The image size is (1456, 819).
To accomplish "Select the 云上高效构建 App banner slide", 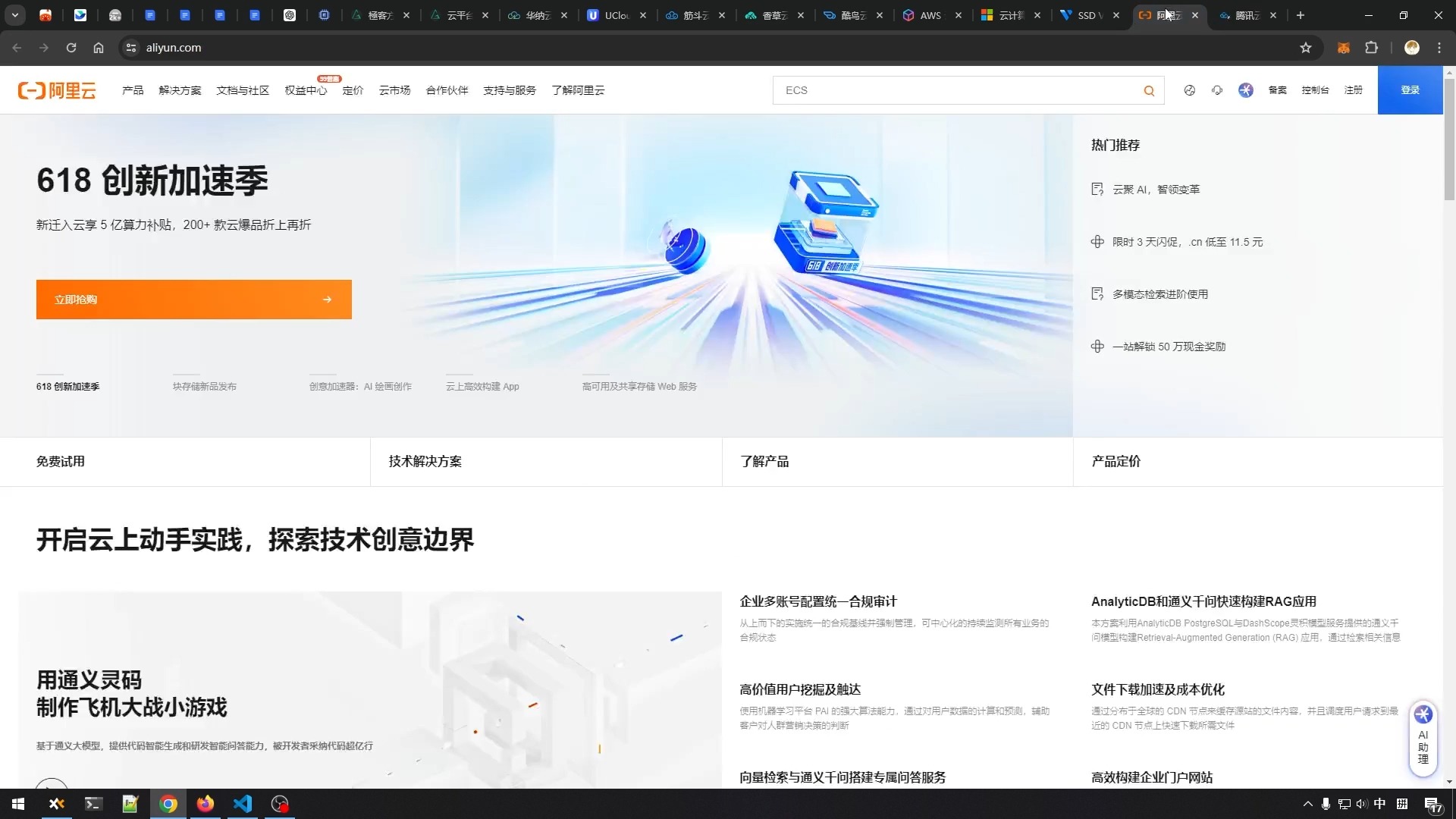I will [482, 387].
